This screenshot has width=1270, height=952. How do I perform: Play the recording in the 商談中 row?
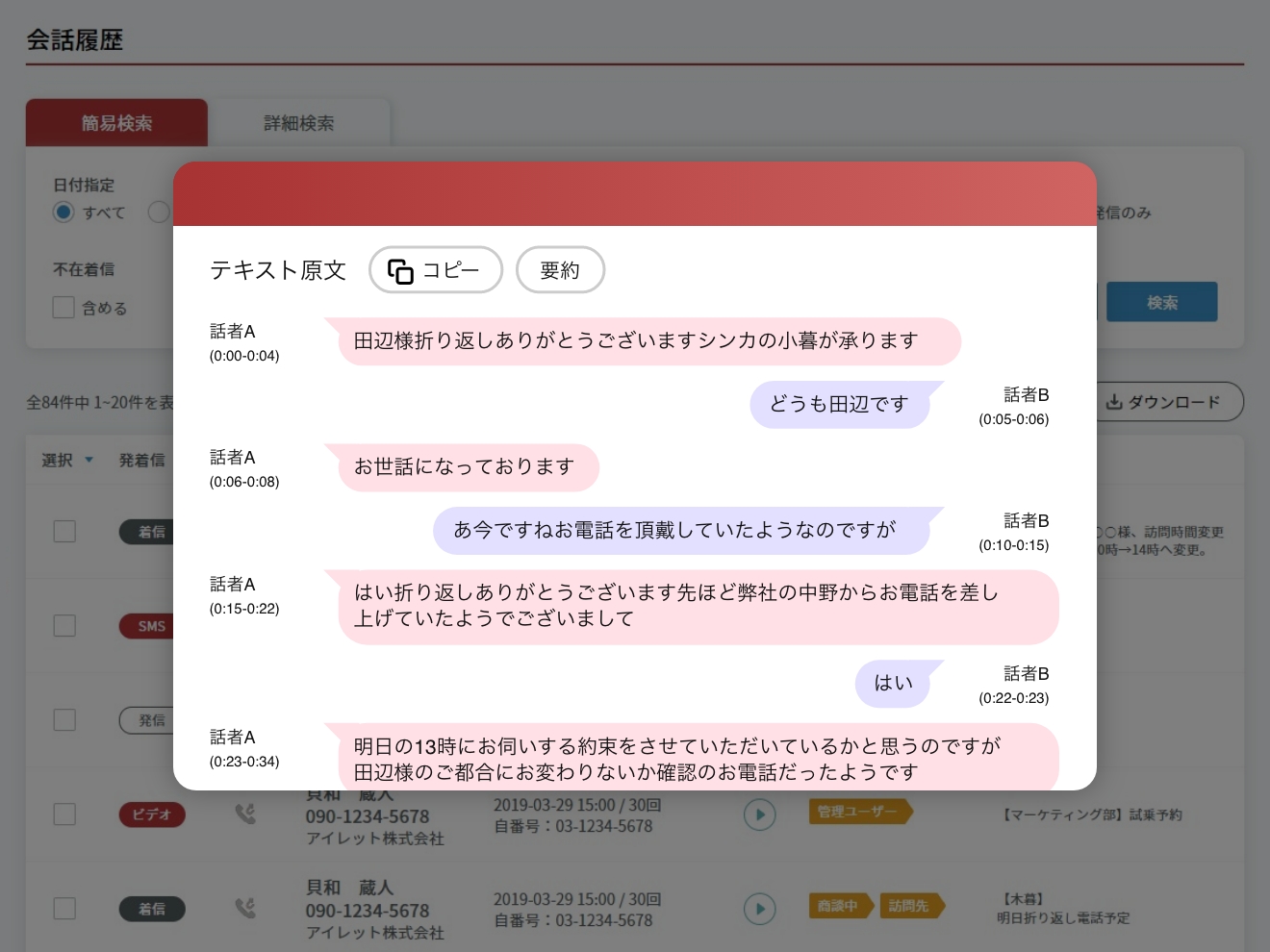tap(759, 908)
